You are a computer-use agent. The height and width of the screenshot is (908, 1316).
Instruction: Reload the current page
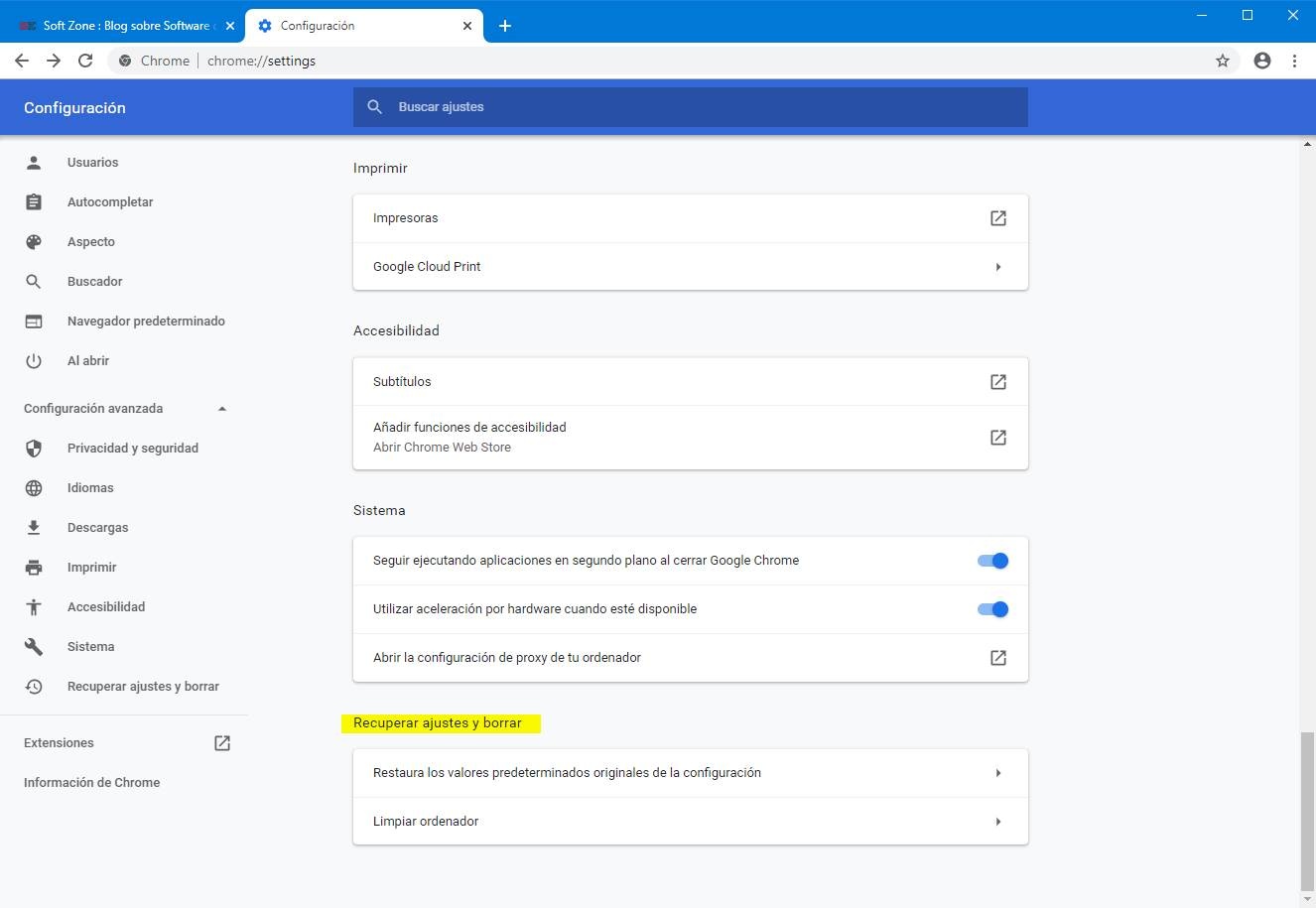(x=85, y=61)
